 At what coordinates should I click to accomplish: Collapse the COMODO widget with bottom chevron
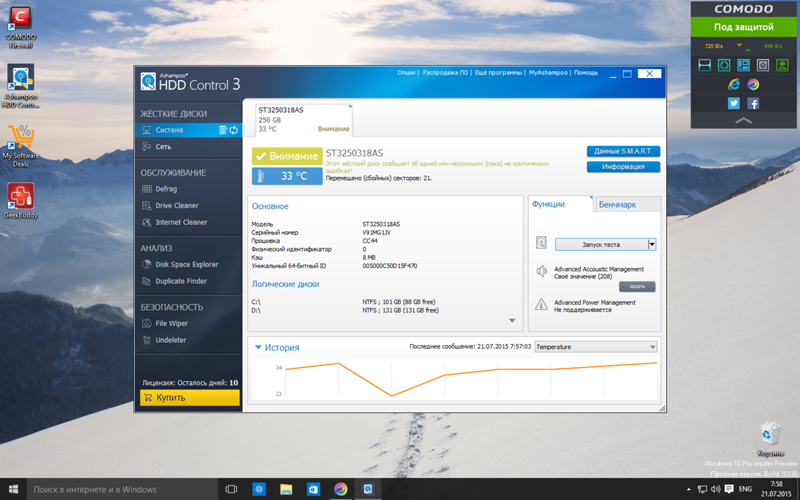pyautogui.click(x=743, y=121)
